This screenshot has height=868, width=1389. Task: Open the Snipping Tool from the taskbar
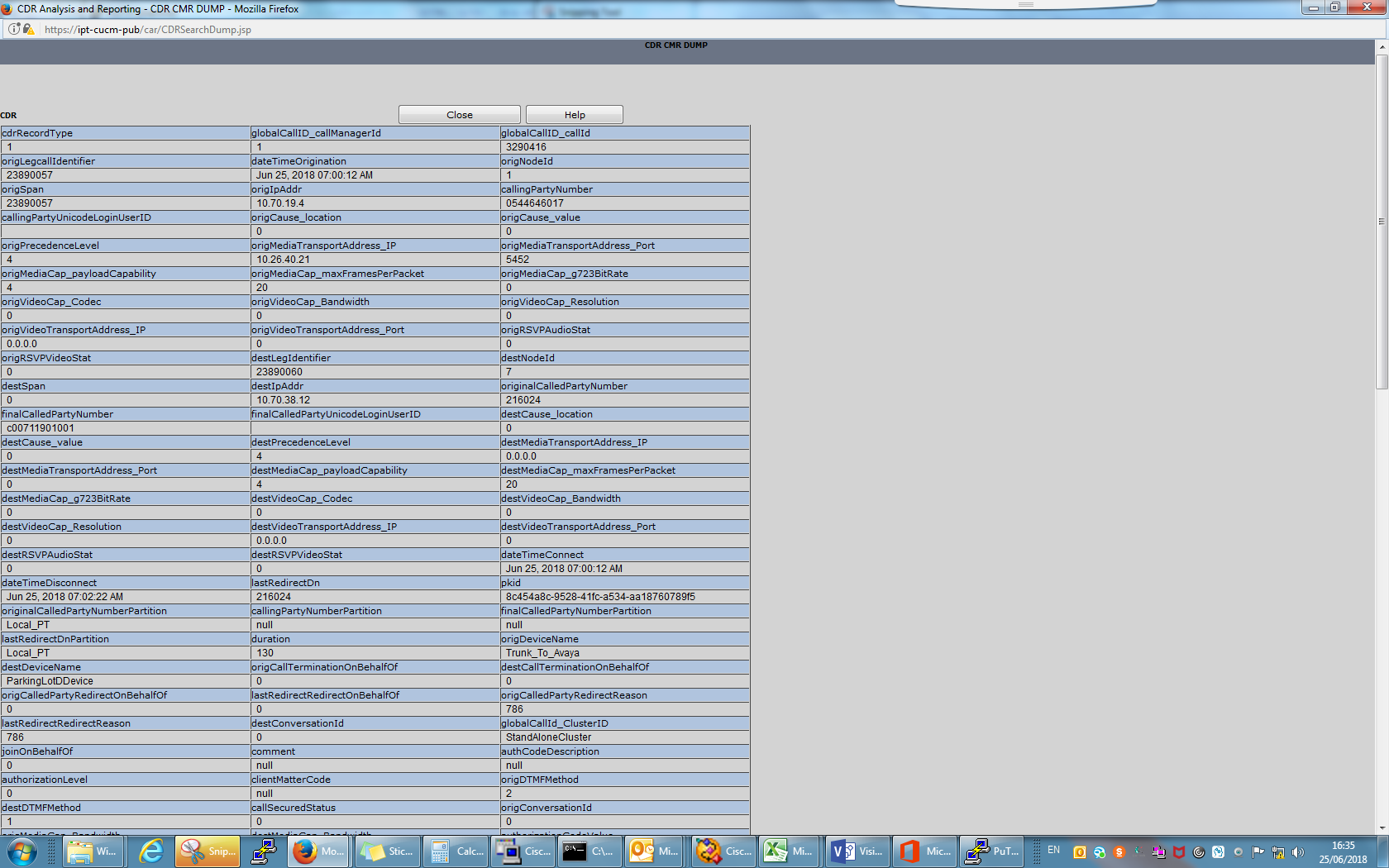pyautogui.click(x=206, y=851)
